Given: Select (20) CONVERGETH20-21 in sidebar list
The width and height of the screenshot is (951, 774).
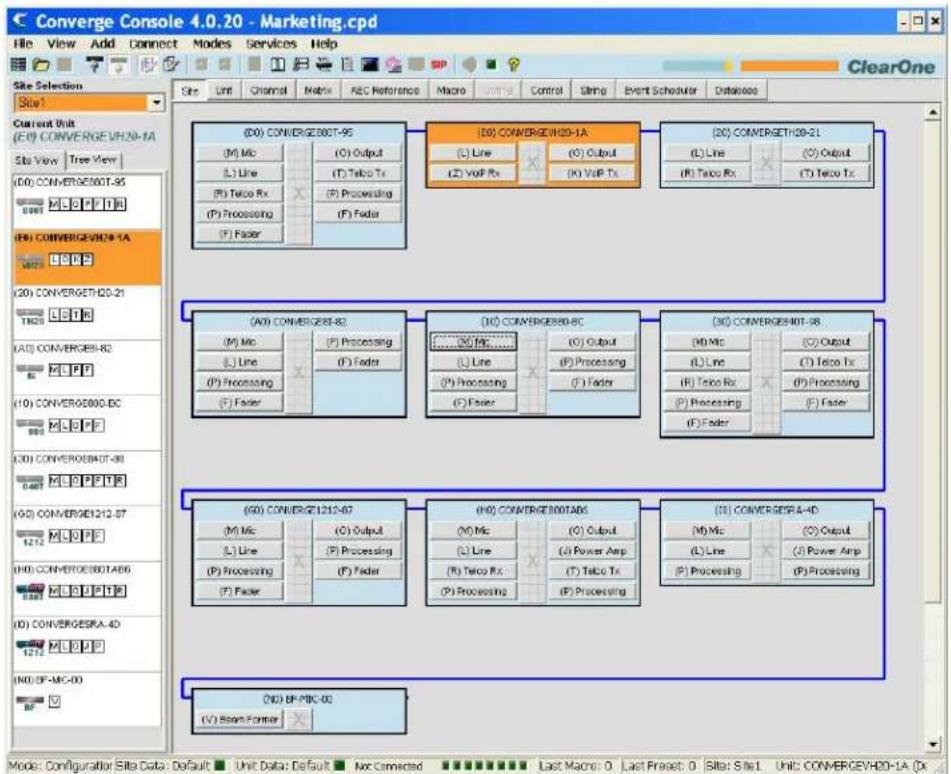Looking at the screenshot, I should tap(87, 312).
